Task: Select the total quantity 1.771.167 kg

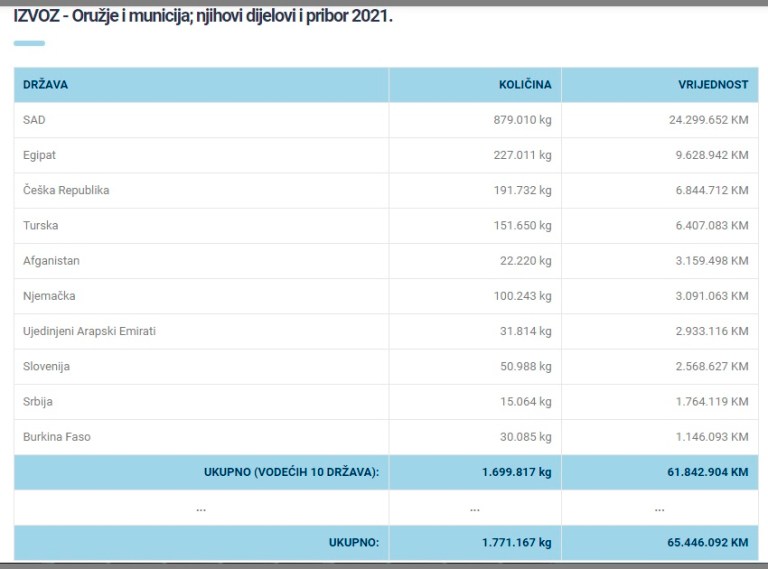Action: (x=518, y=543)
